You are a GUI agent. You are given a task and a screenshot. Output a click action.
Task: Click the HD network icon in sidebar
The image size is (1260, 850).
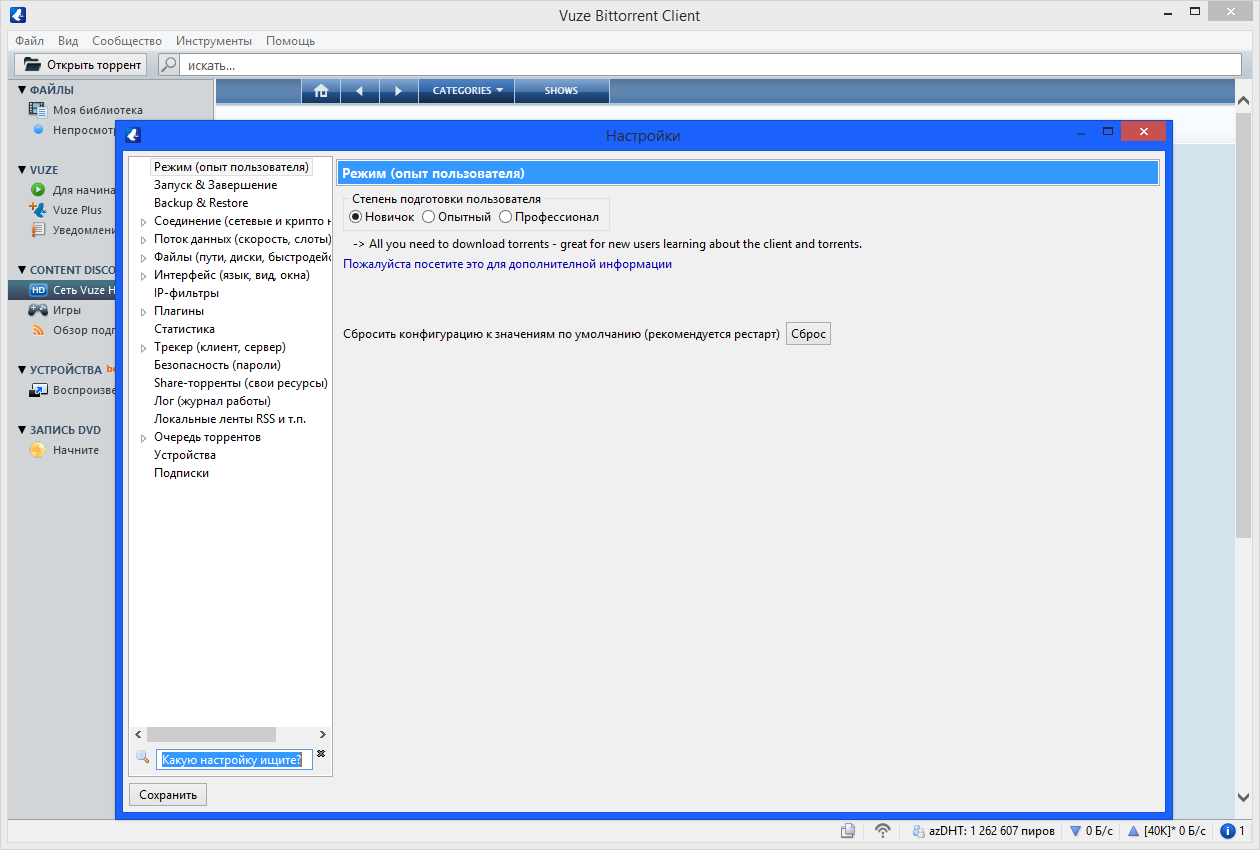click(38, 290)
